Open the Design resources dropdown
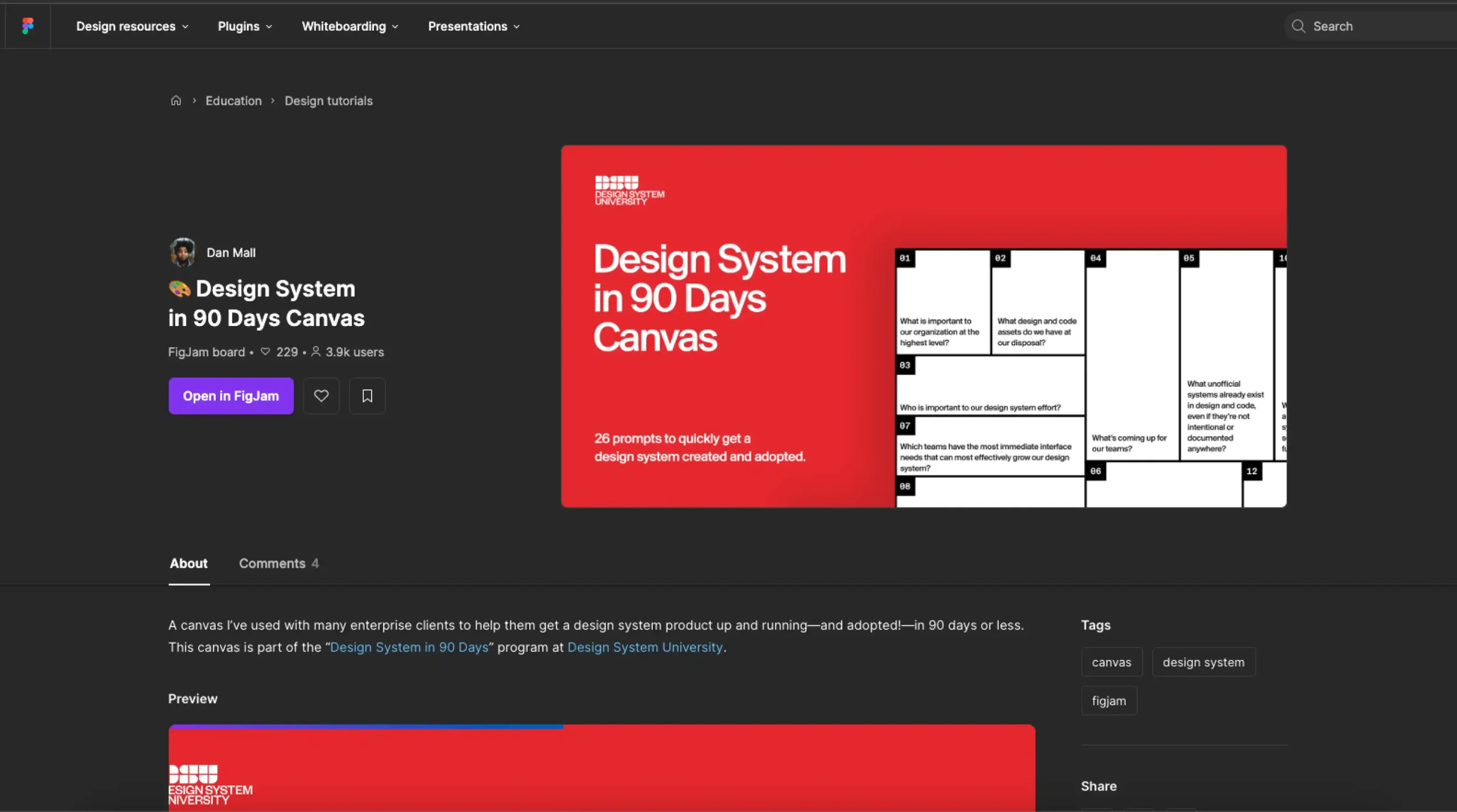This screenshot has height=812, width=1457. [x=132, y=26]
